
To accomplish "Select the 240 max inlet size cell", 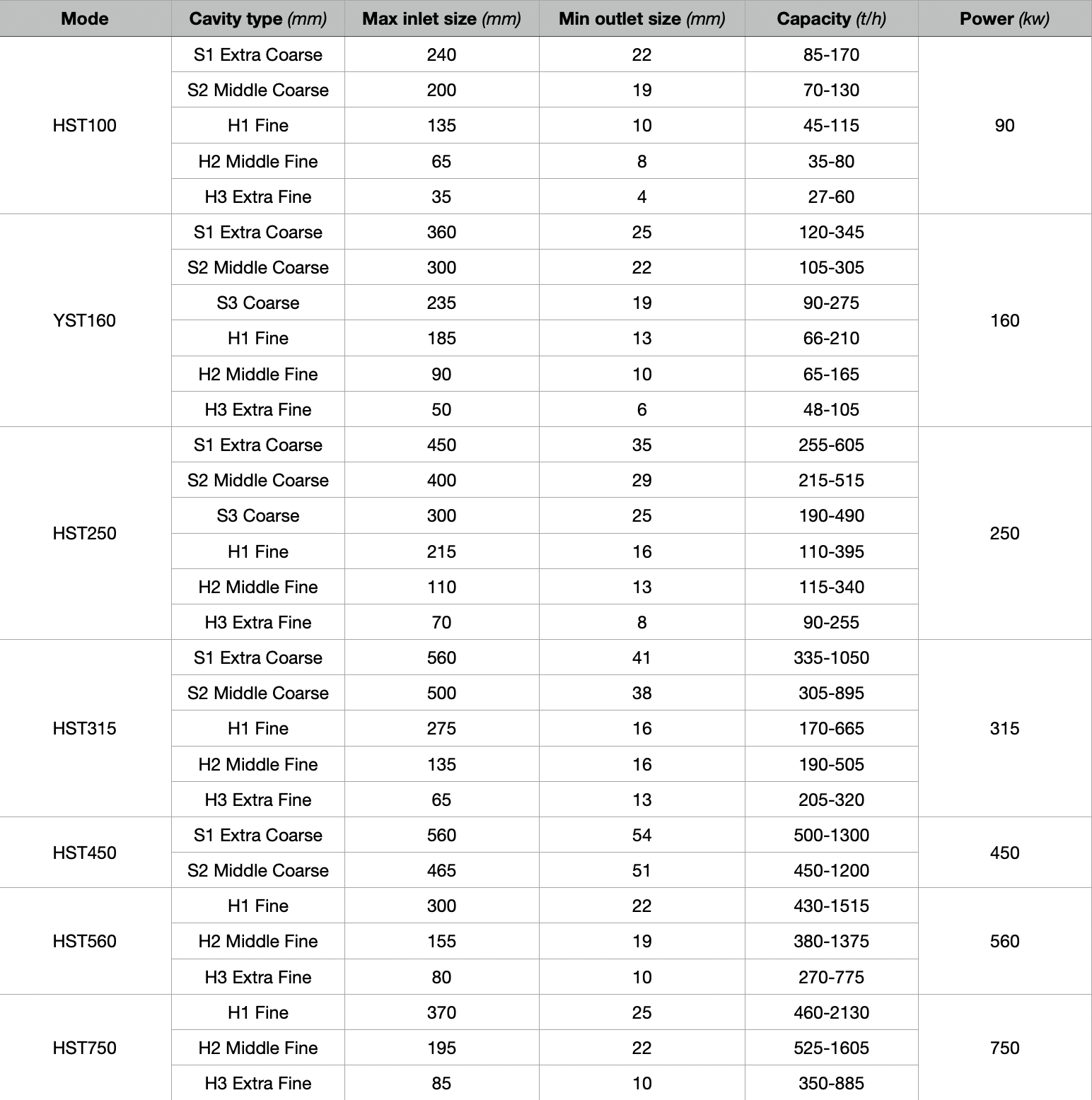I will click(441, 54).
